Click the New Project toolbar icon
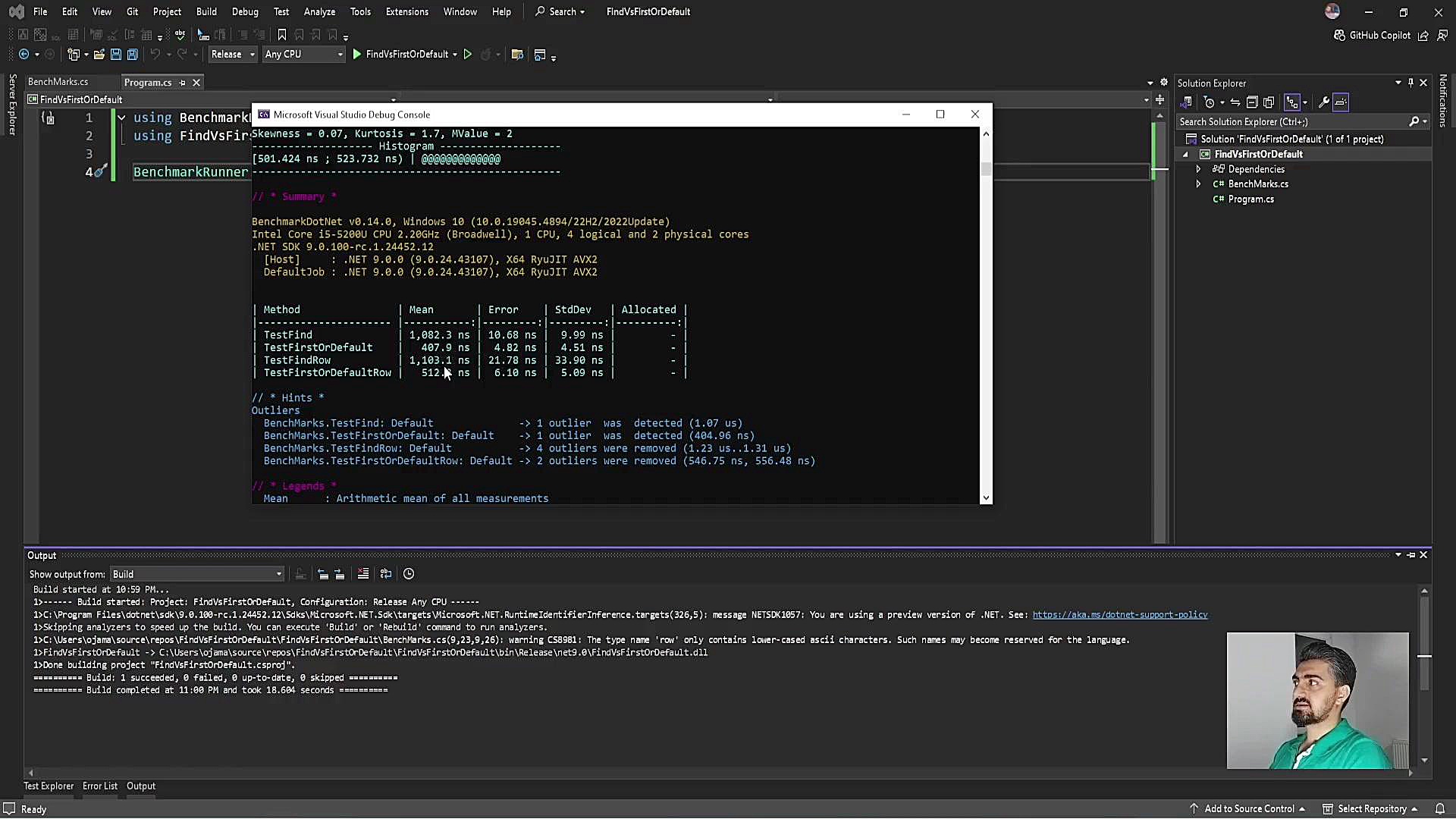The image size is (1456, 819). [74, 55]
